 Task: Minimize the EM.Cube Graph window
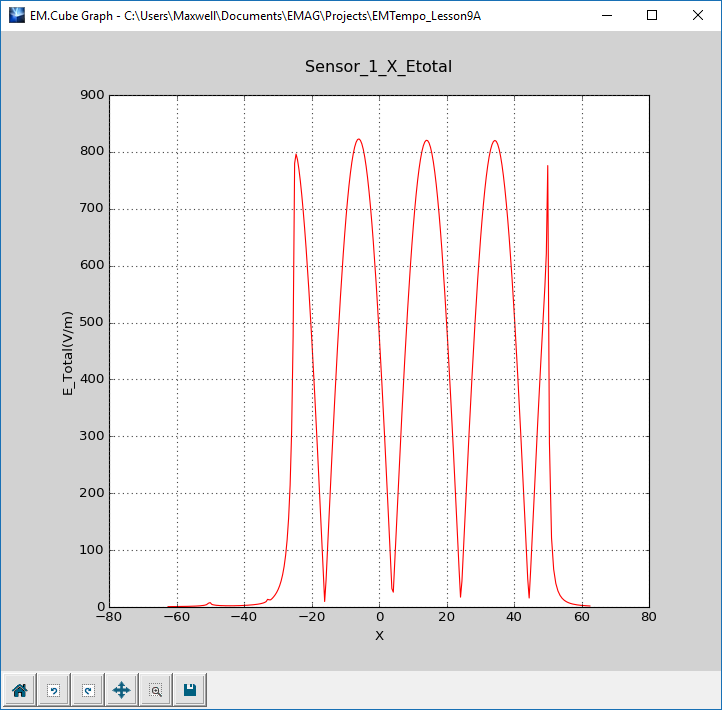coord(606,15)
